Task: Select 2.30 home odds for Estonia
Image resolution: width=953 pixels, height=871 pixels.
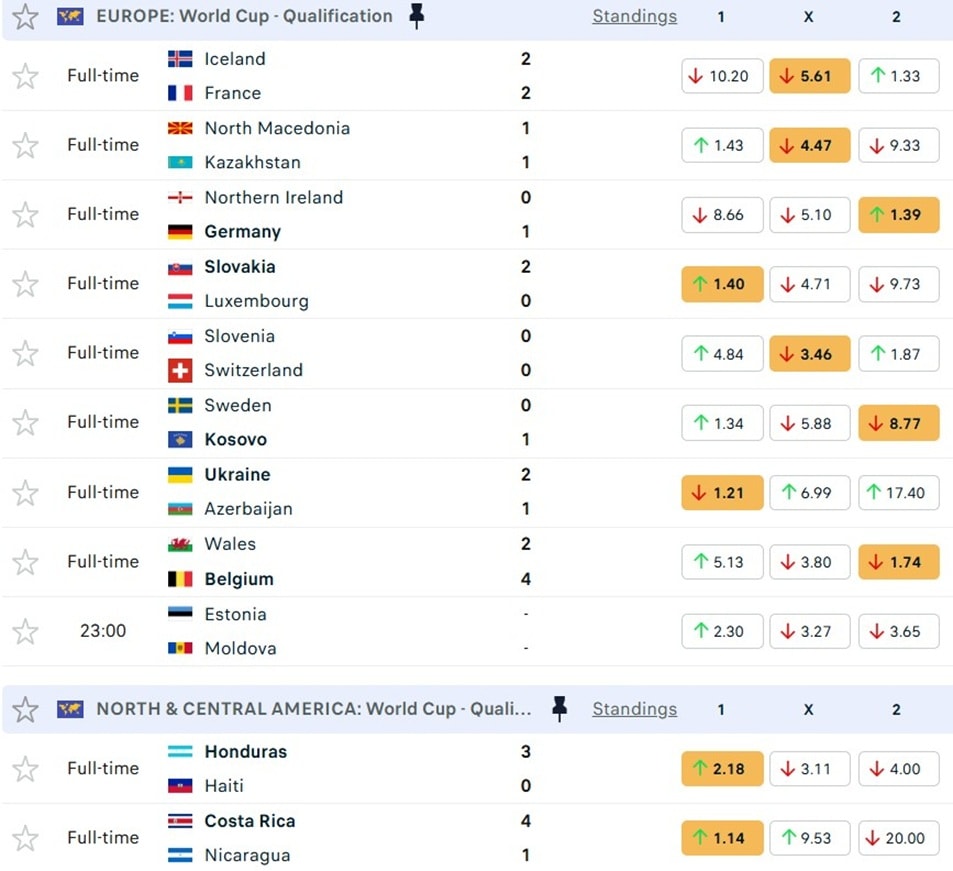Action: [722, 631]
